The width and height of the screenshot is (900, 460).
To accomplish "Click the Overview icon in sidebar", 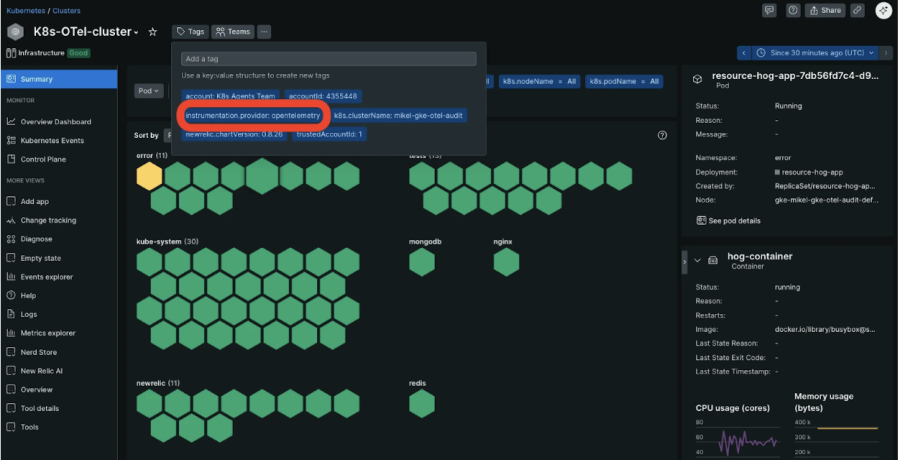I will point(11,389).
